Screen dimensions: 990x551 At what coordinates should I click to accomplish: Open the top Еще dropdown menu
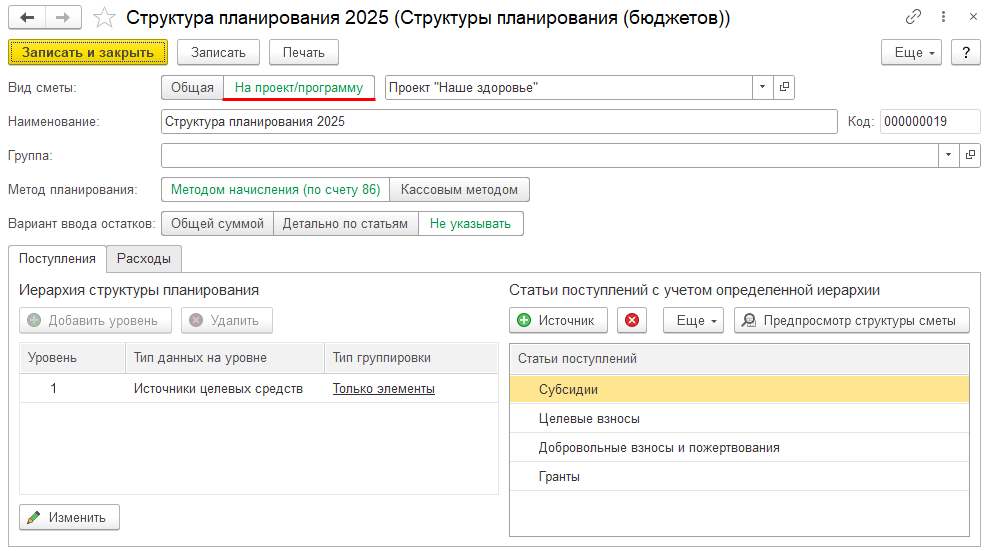tap(912, 52)
